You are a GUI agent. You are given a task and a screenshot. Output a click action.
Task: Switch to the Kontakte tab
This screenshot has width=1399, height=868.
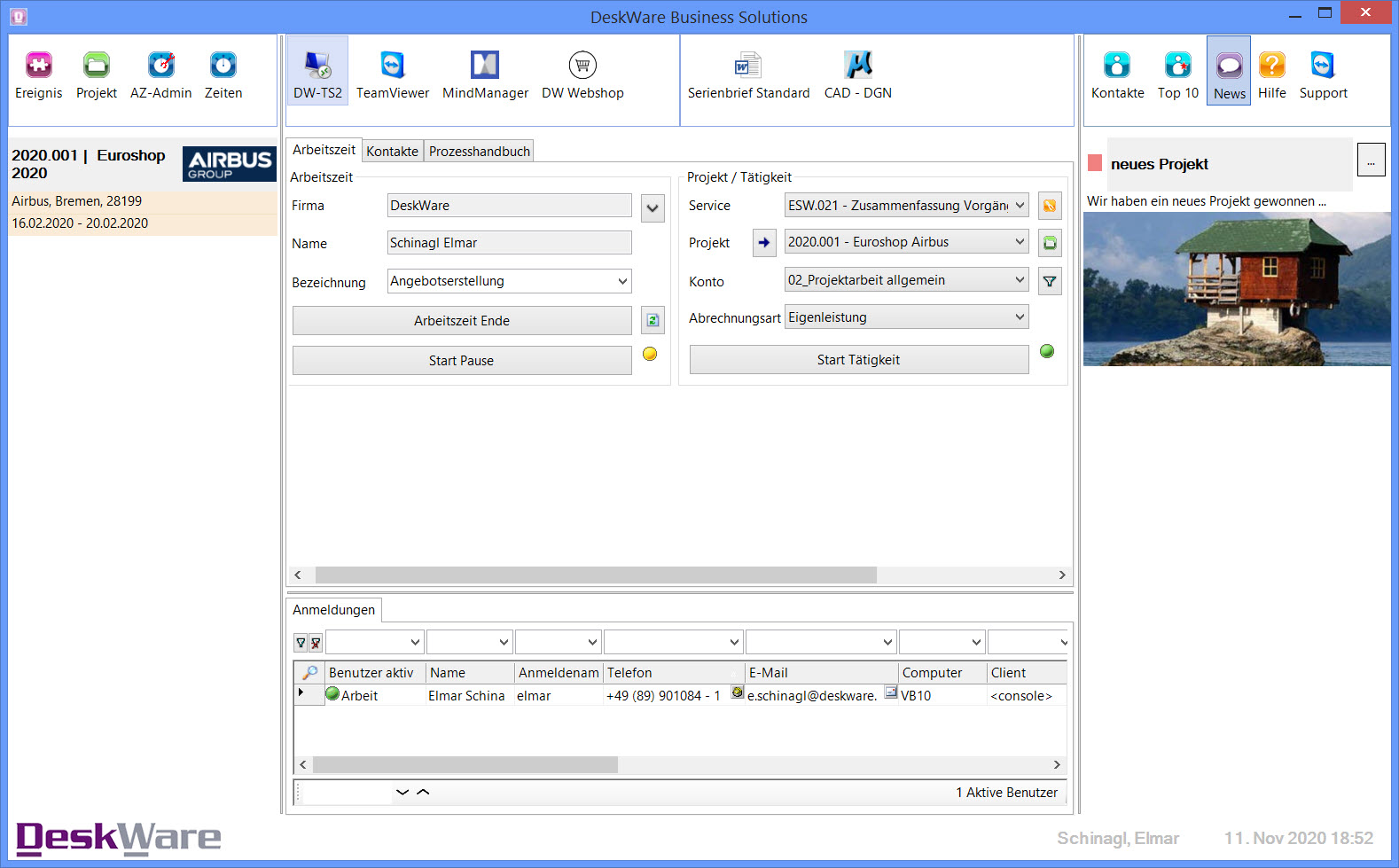[393, 151]
